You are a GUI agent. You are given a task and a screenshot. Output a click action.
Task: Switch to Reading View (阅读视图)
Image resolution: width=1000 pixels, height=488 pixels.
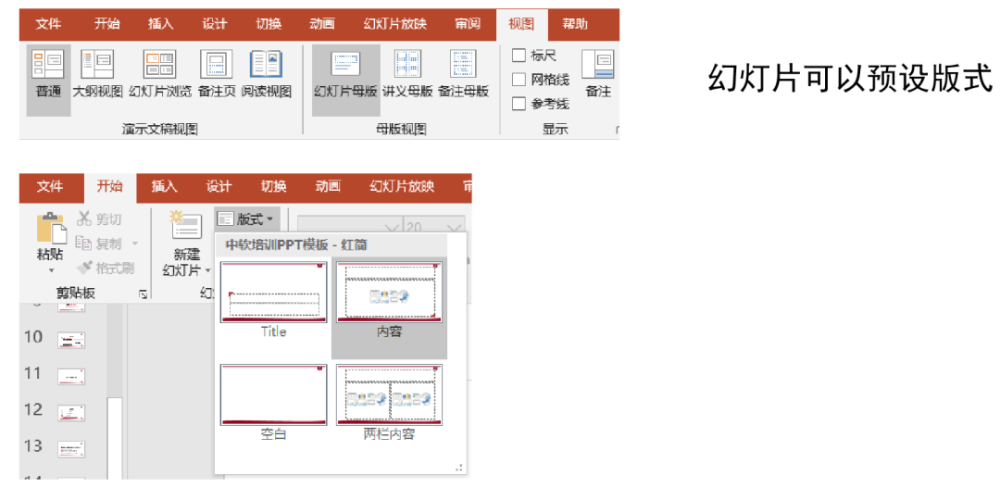(266, 75)
